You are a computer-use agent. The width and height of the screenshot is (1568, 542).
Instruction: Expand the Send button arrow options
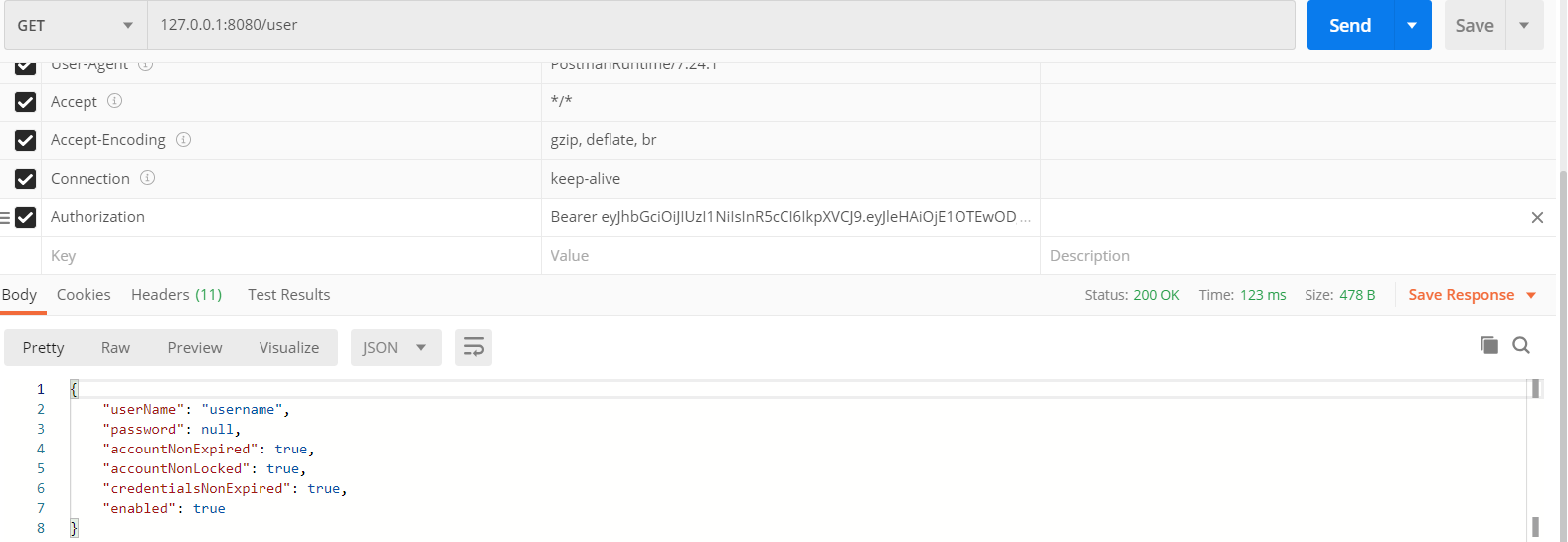tap(1412, 25)
